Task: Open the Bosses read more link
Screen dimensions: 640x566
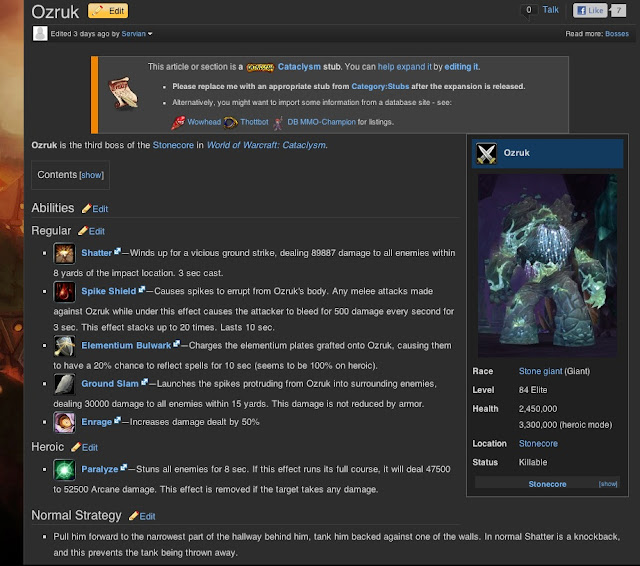Action: coord(617,34)
